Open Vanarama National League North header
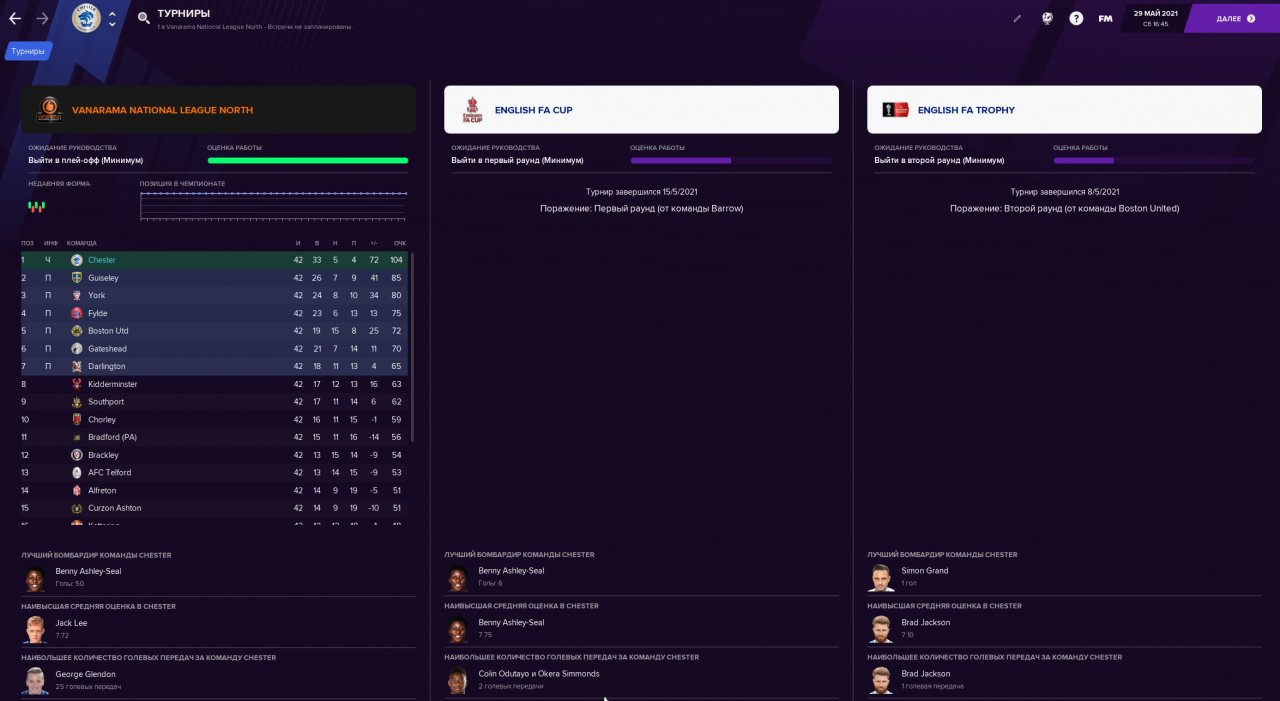The height and width of the screenshot is (701, 1280). [x=218, y=109]
